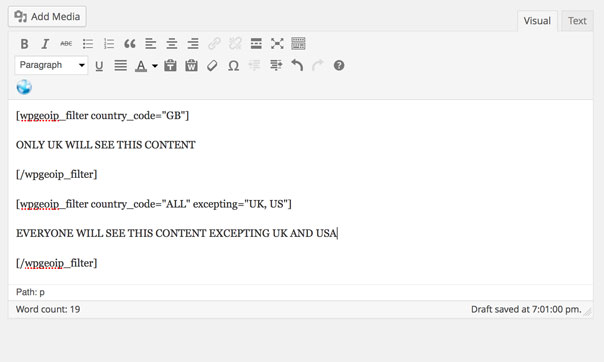604x362 pixels.
Task: Enter distraction-free fullscreen mode
Action: 277,44
